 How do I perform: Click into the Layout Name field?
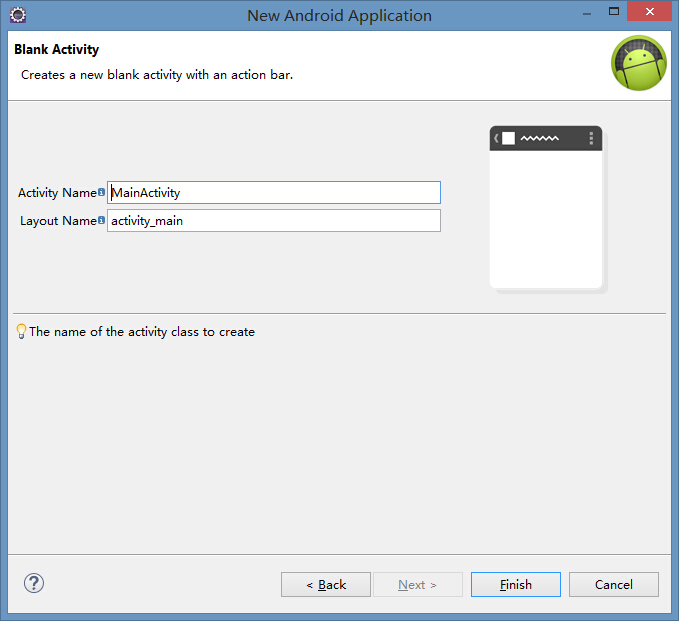(x=274, y=221)
